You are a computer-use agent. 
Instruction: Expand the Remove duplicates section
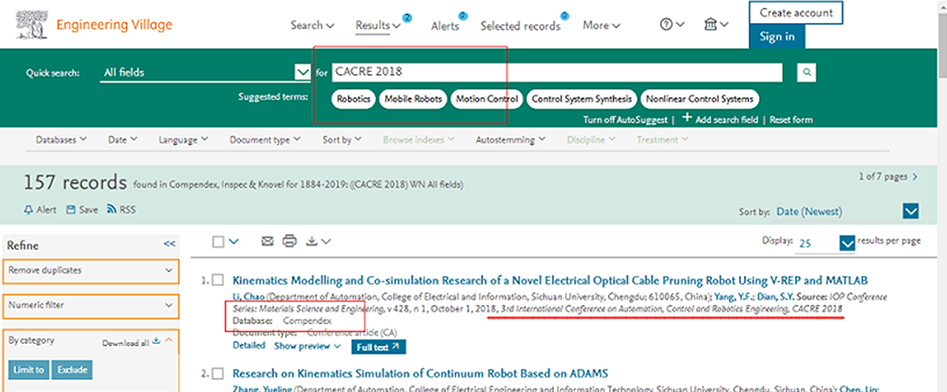[91, 271]
